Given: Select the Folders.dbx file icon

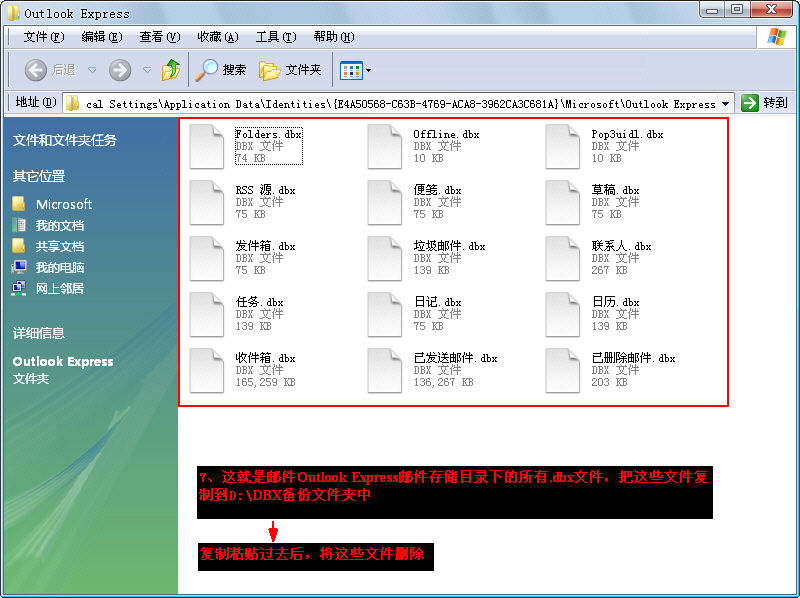Looking at the screenshot, I should click(207, 146).
